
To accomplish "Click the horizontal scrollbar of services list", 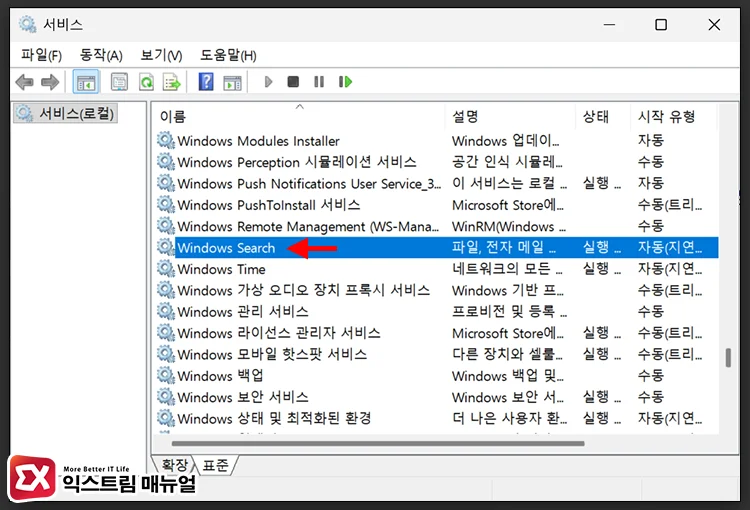I will (x=378, y=443).
